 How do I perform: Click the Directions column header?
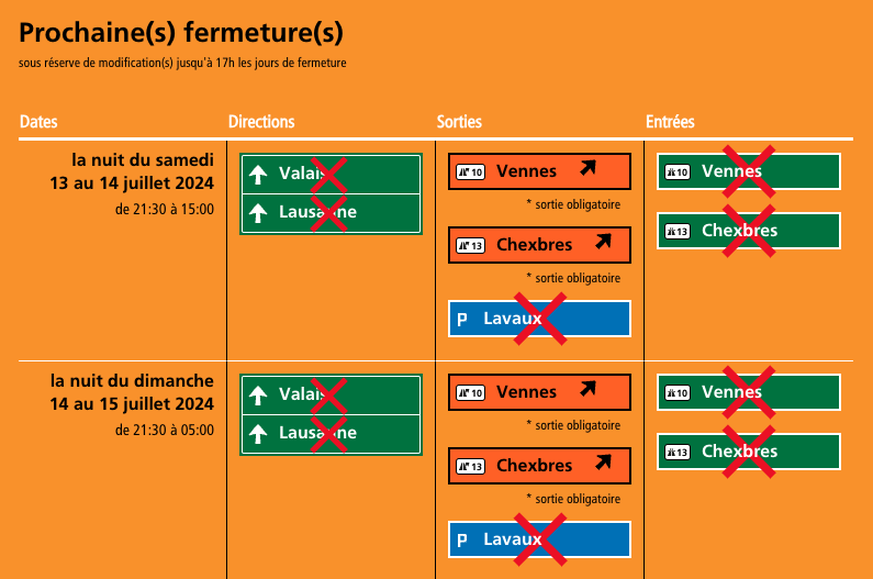click(x=261, y=122)
